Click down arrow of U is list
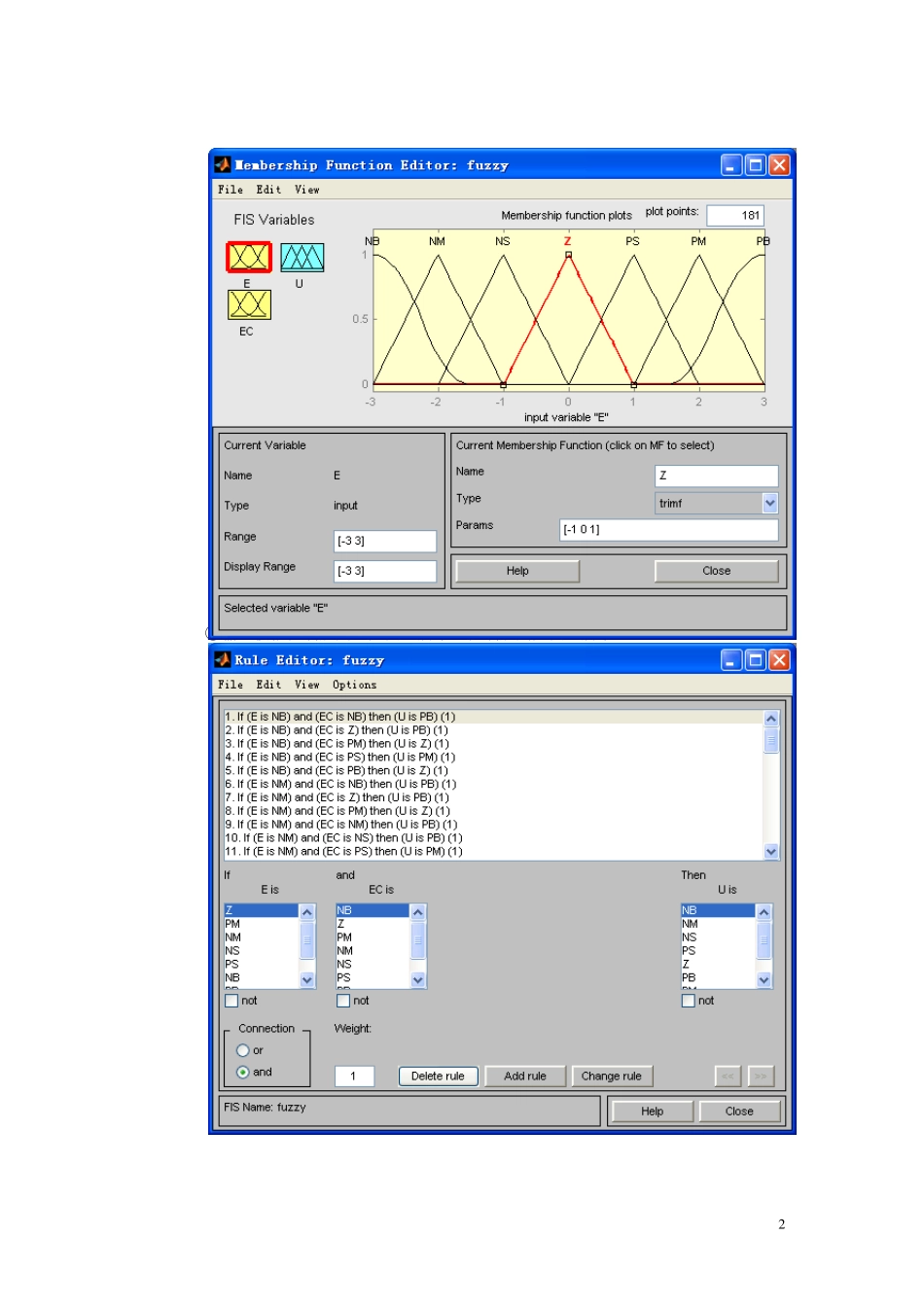 click(x=764, y=980)
